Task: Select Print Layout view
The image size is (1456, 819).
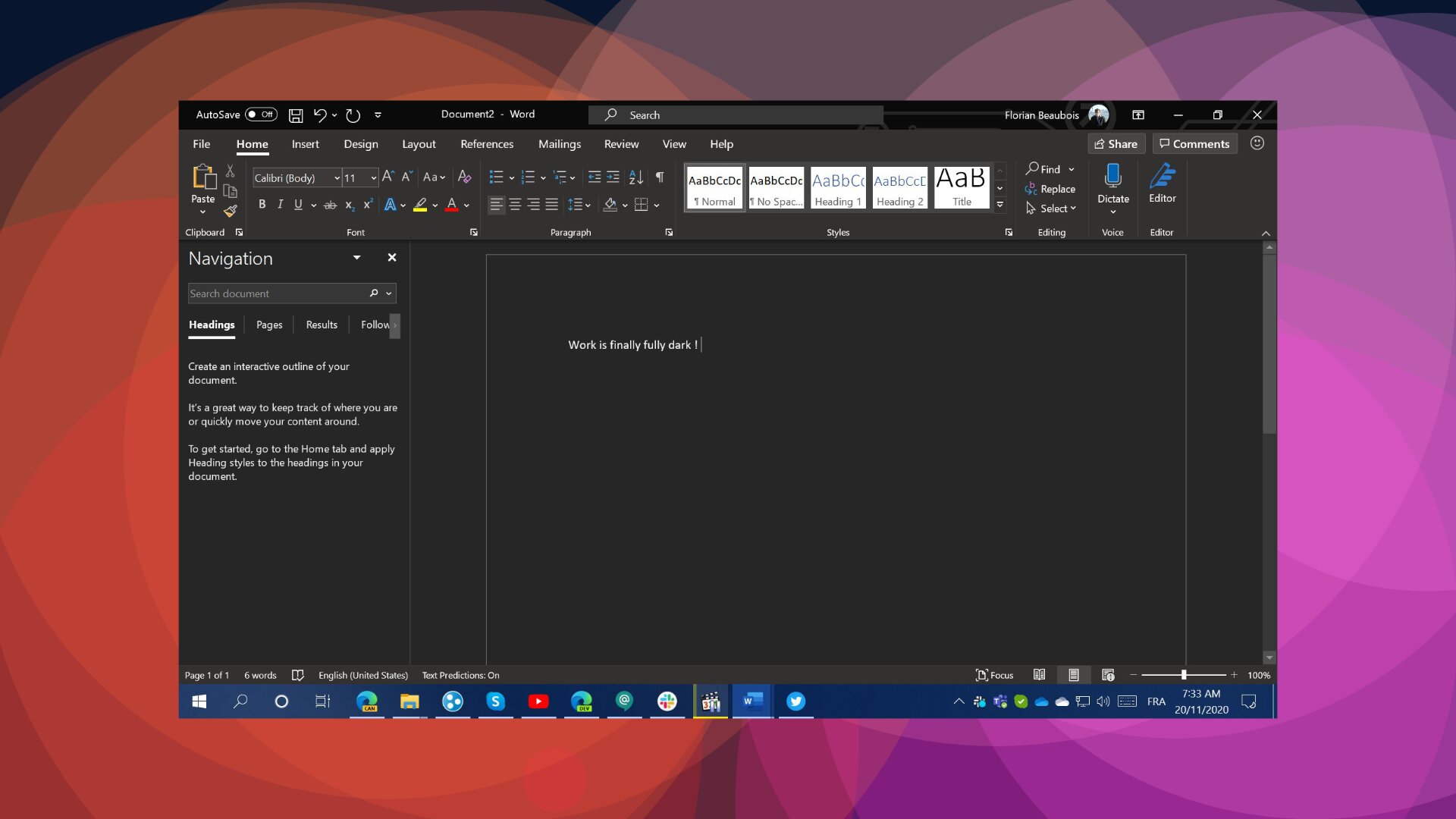Action: coord(1073,675)
